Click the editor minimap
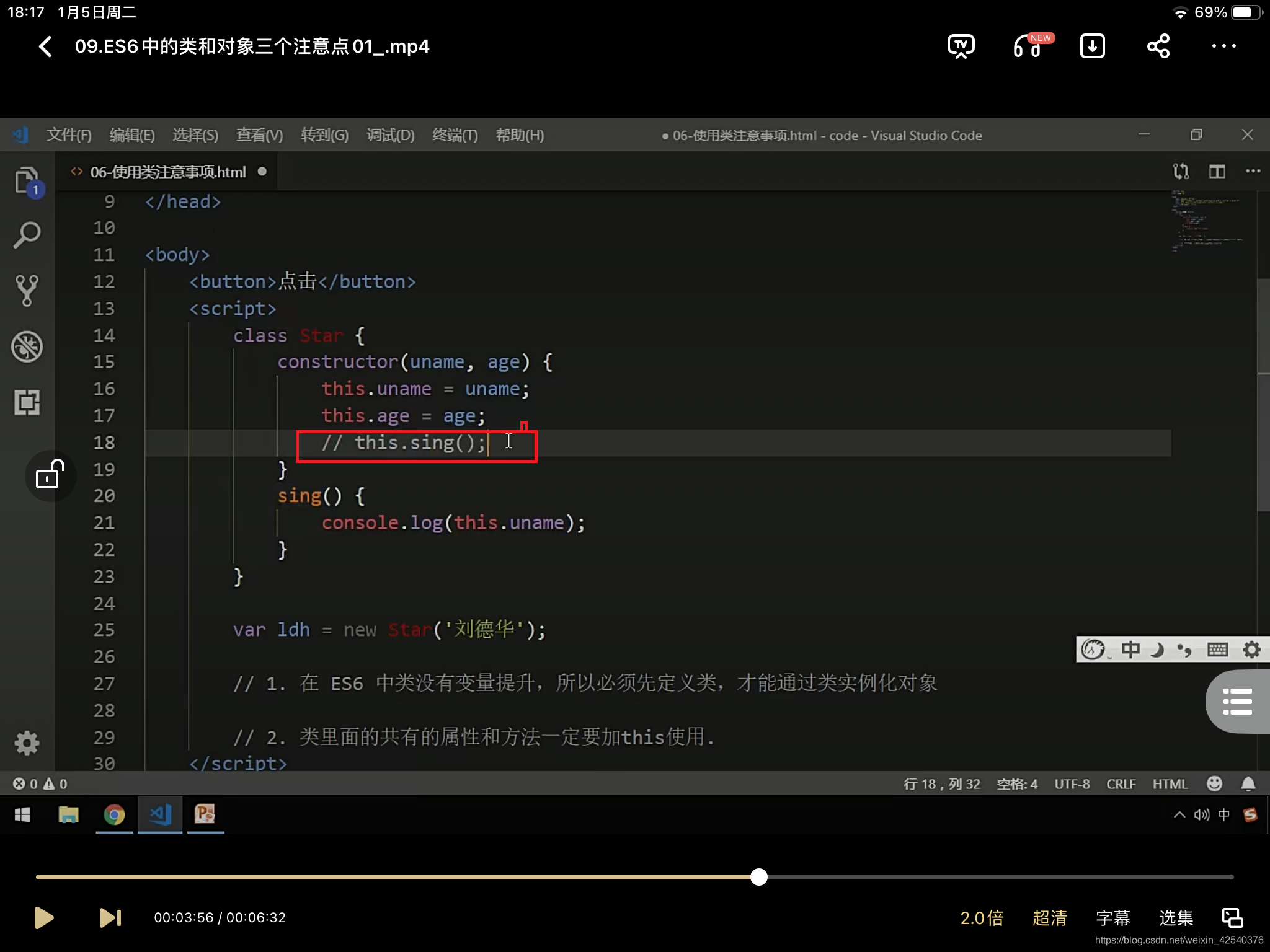The image size is (1270, 952). point(1206,220)
